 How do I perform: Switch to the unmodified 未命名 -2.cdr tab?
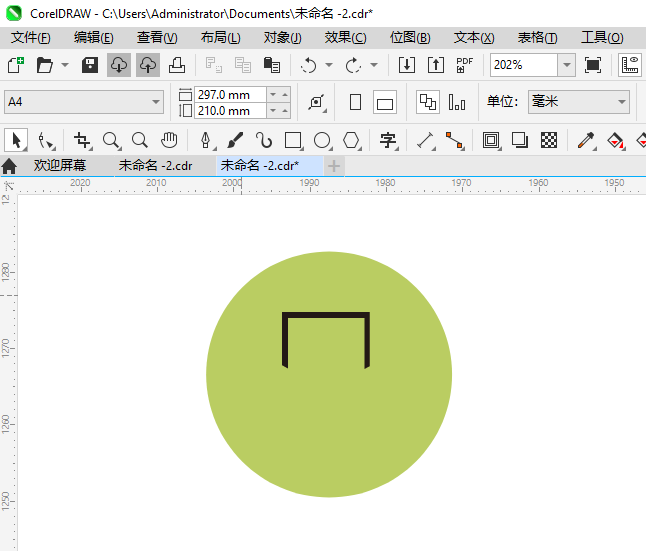click(x=155, y=166)
